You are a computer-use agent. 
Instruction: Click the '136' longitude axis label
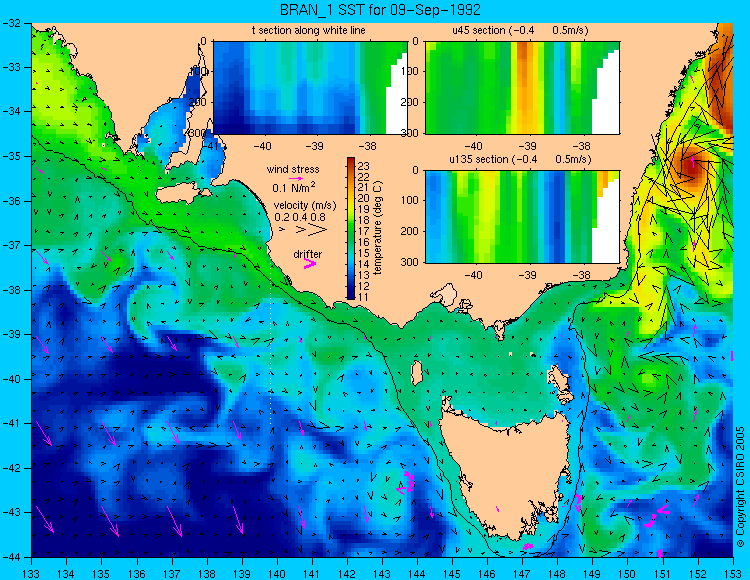[x=136, y=573]
